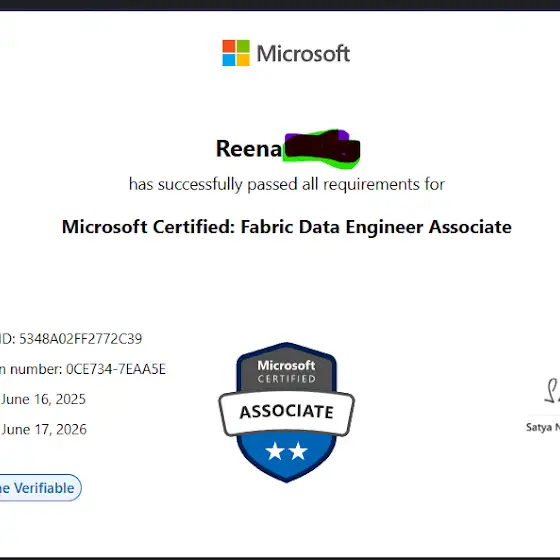Viewport: 560px width, 560px height.
Task: Click 'Microsoft CERTIFIED' text on badge top
Action: (286, 372)
